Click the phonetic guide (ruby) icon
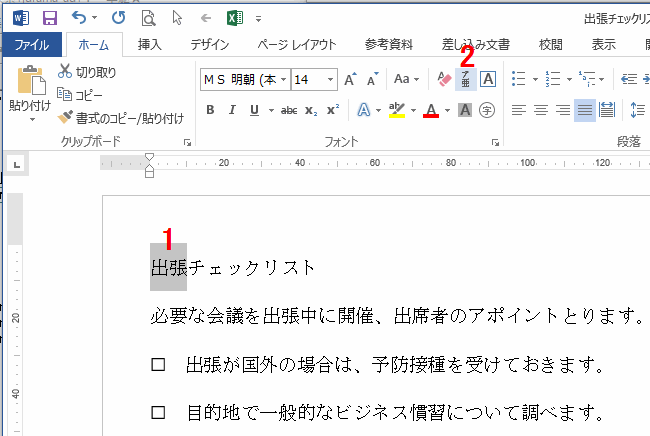650x436 pixels. (466, 79)
